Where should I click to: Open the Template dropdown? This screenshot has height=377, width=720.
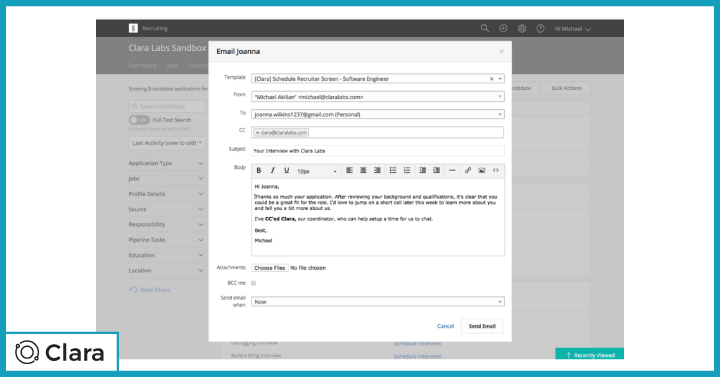coord(377,79)
